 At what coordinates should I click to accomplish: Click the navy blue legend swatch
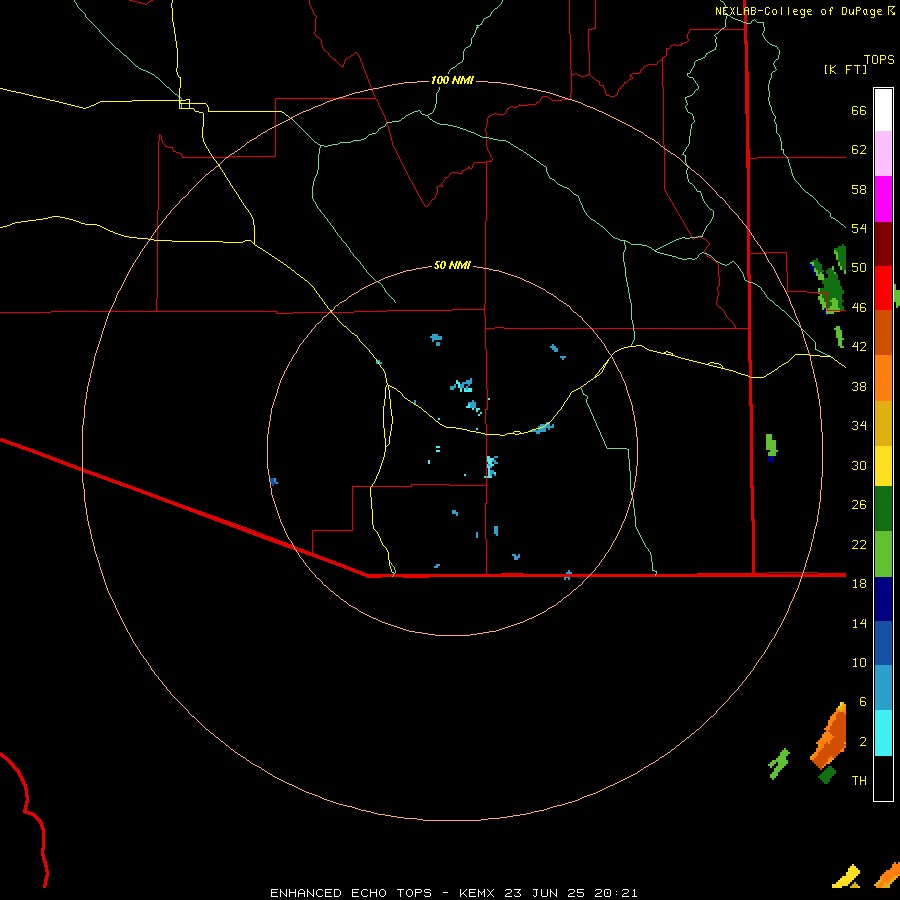point(883,599)
